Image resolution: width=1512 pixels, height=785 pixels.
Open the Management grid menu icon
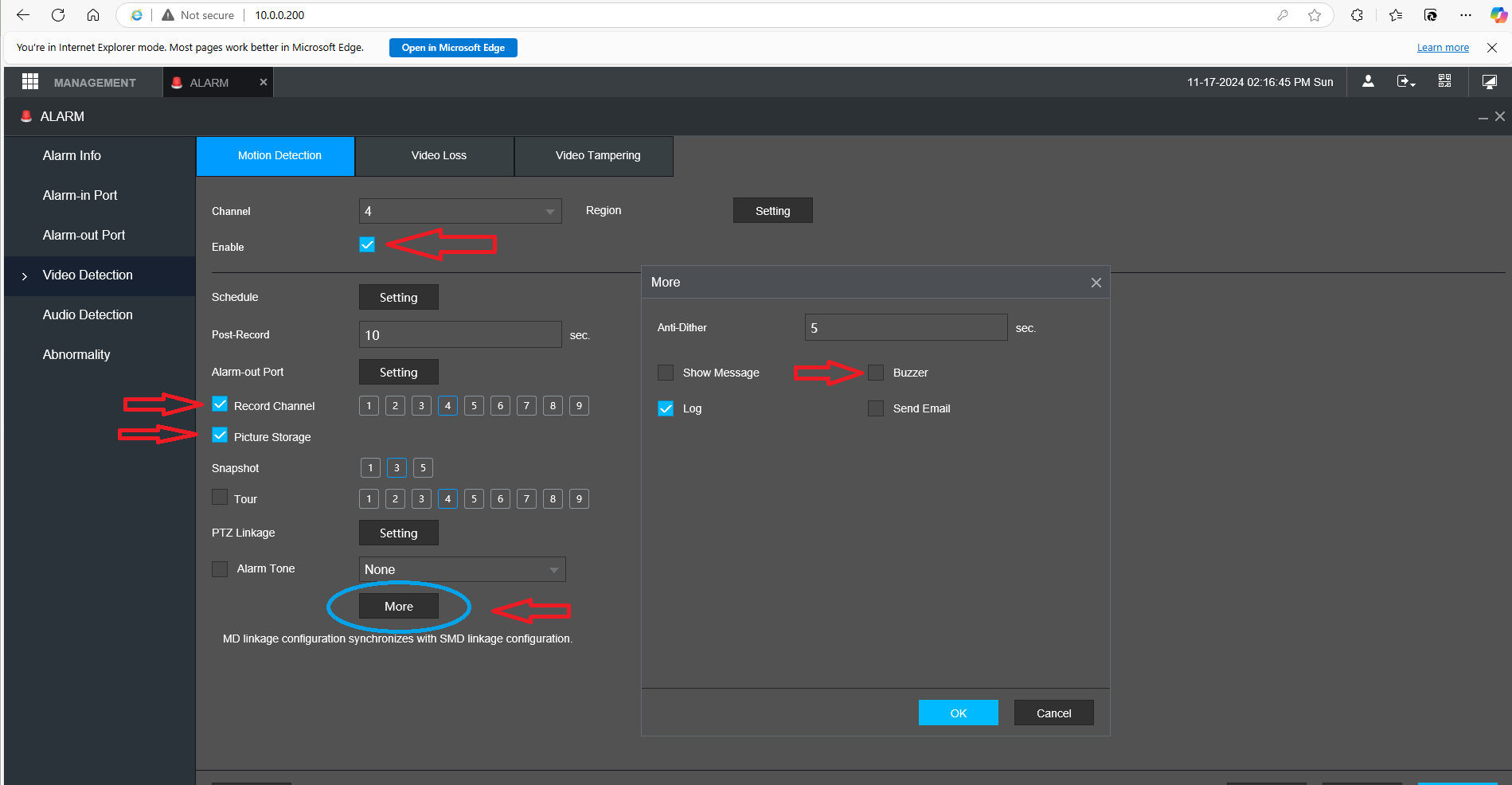30,81
